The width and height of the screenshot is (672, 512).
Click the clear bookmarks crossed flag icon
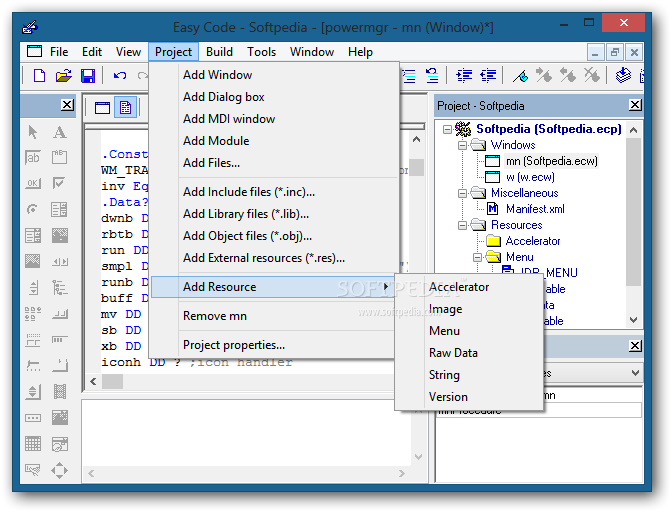click(592, 75)
